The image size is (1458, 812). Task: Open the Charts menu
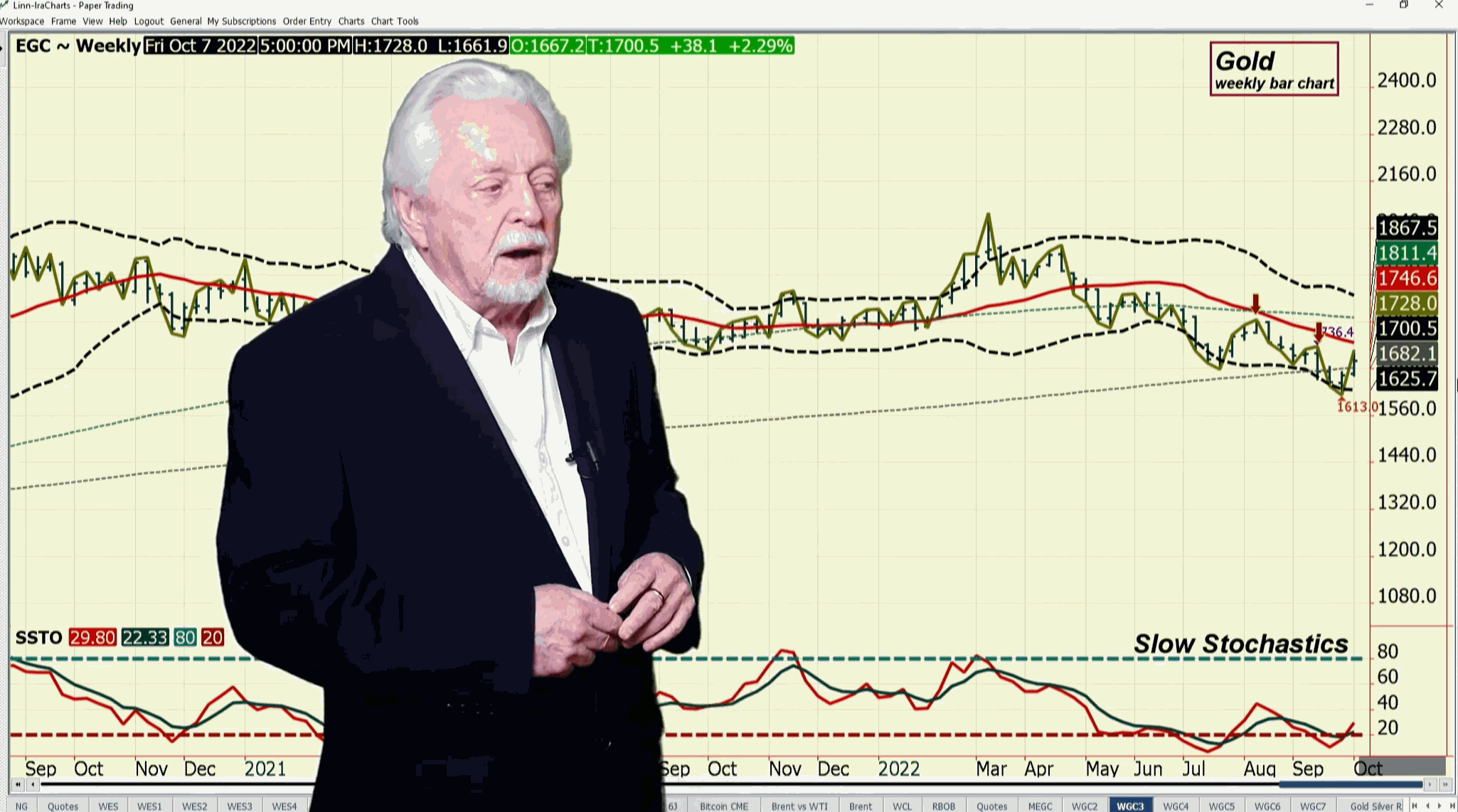[x=351, y=21]
